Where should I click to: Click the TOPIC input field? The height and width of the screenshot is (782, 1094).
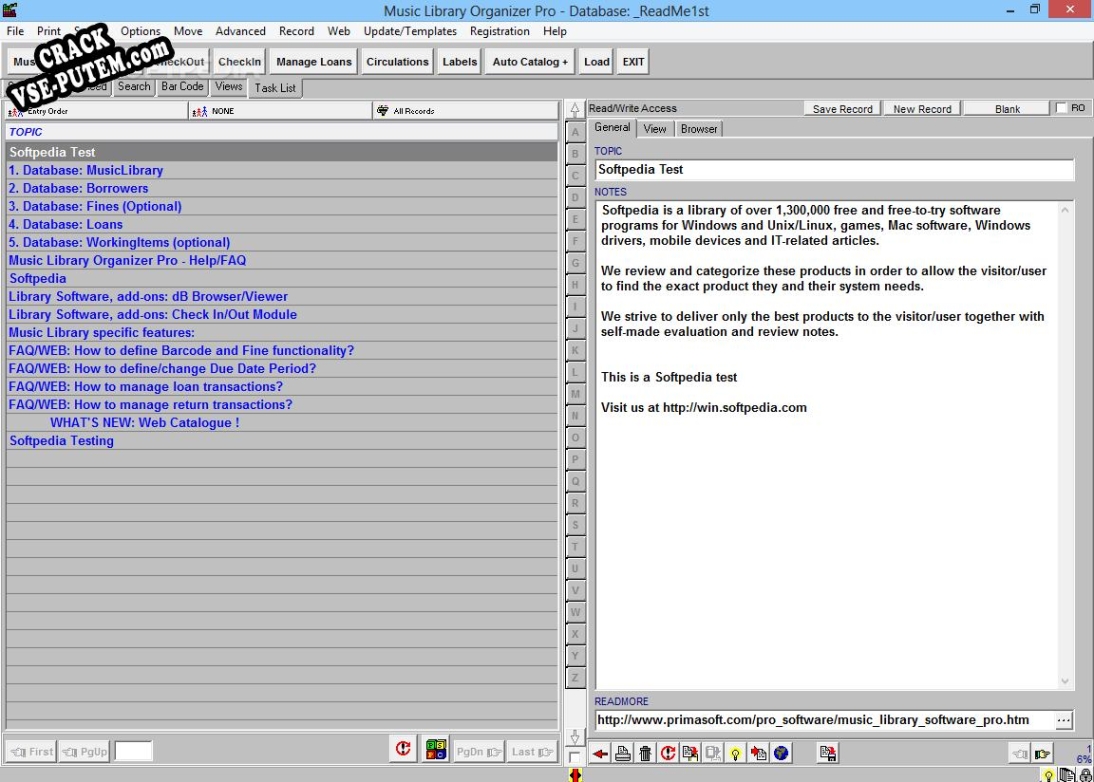tap(834, 170)
